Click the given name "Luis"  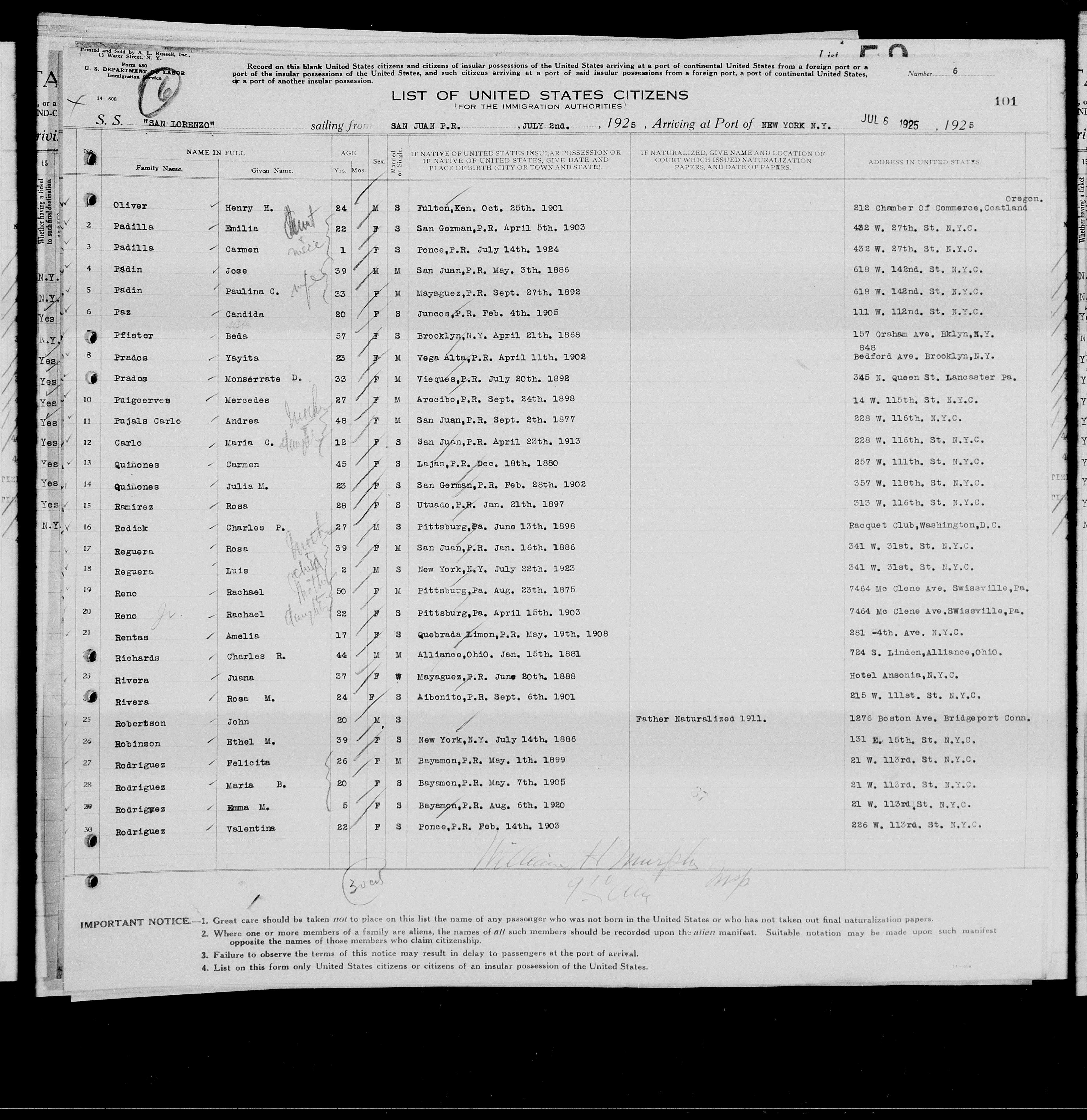237,572
